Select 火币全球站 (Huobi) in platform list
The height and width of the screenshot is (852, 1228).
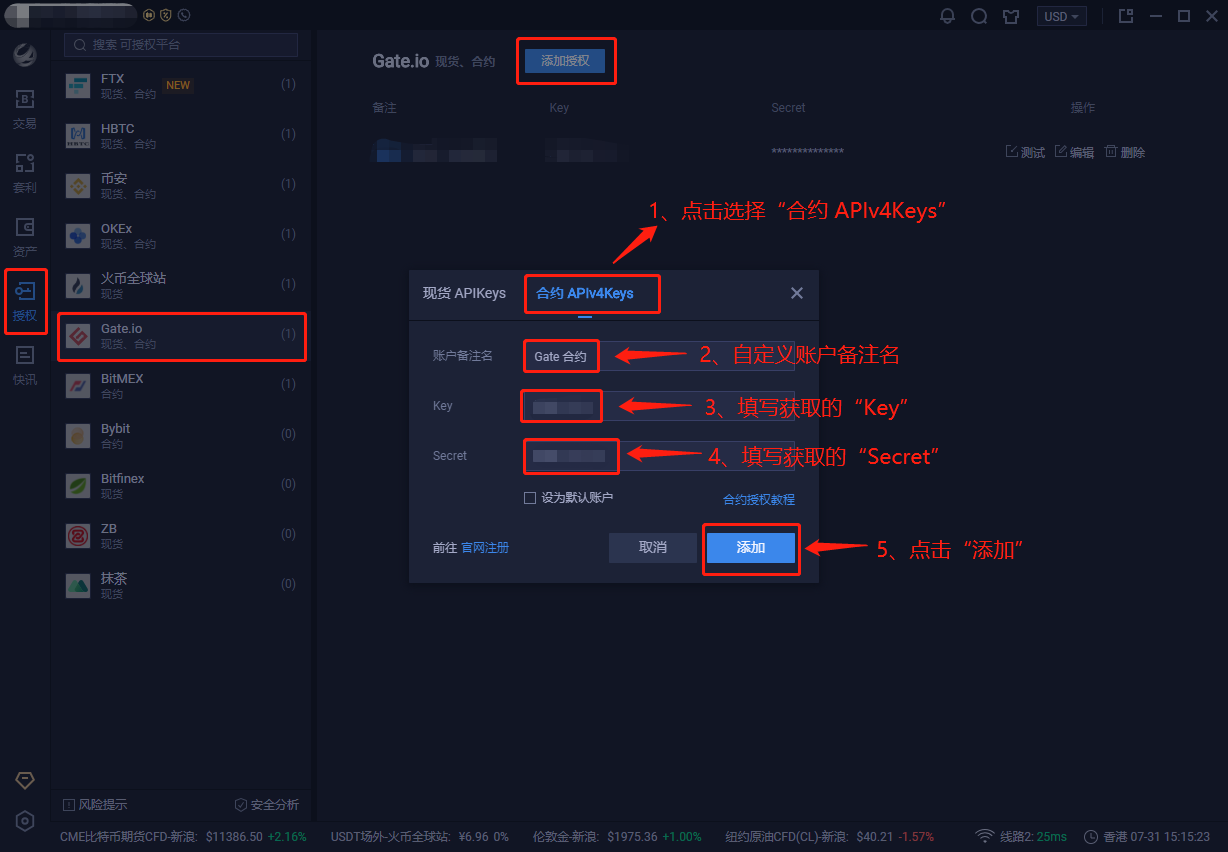(181, 286)
